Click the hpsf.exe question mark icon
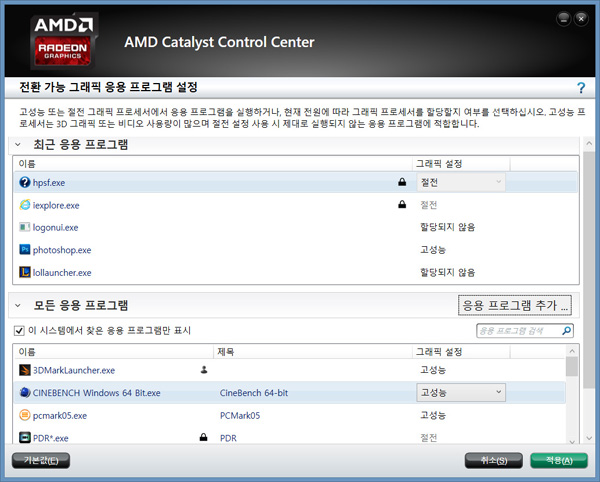This screenshot has width=600, height=482. (24, 182)
